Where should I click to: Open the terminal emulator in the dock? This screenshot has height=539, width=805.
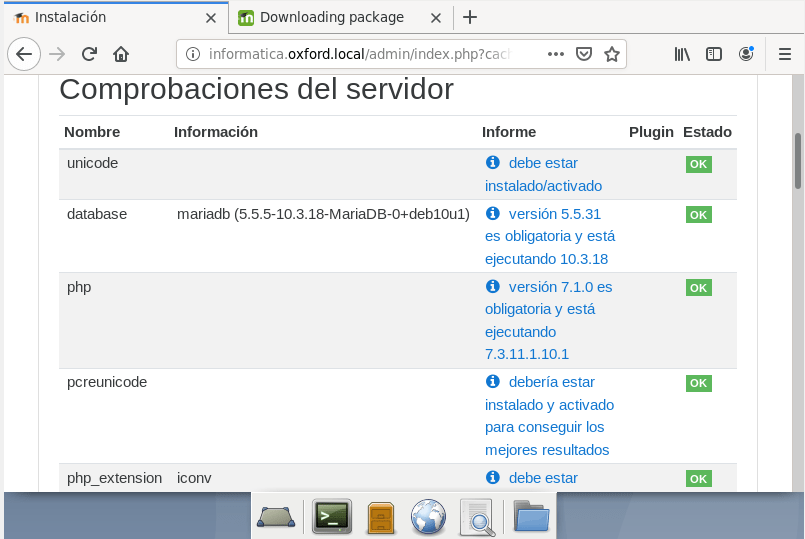[332, 516]
